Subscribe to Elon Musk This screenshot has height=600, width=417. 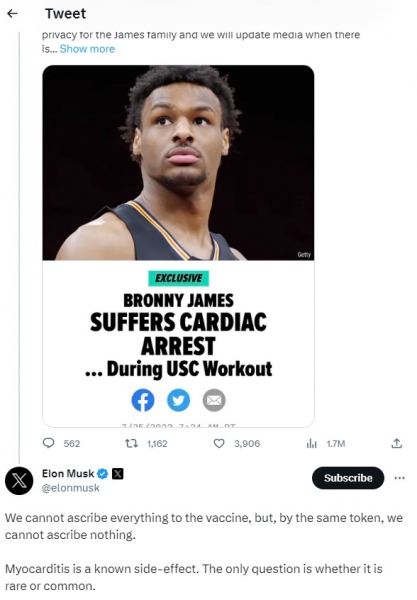[348, 478]
